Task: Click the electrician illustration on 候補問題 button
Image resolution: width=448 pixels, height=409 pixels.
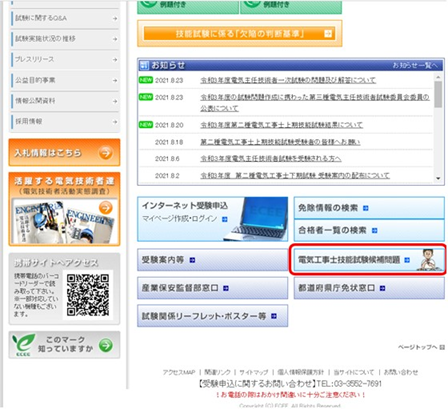Action: (x=429, y=260)
